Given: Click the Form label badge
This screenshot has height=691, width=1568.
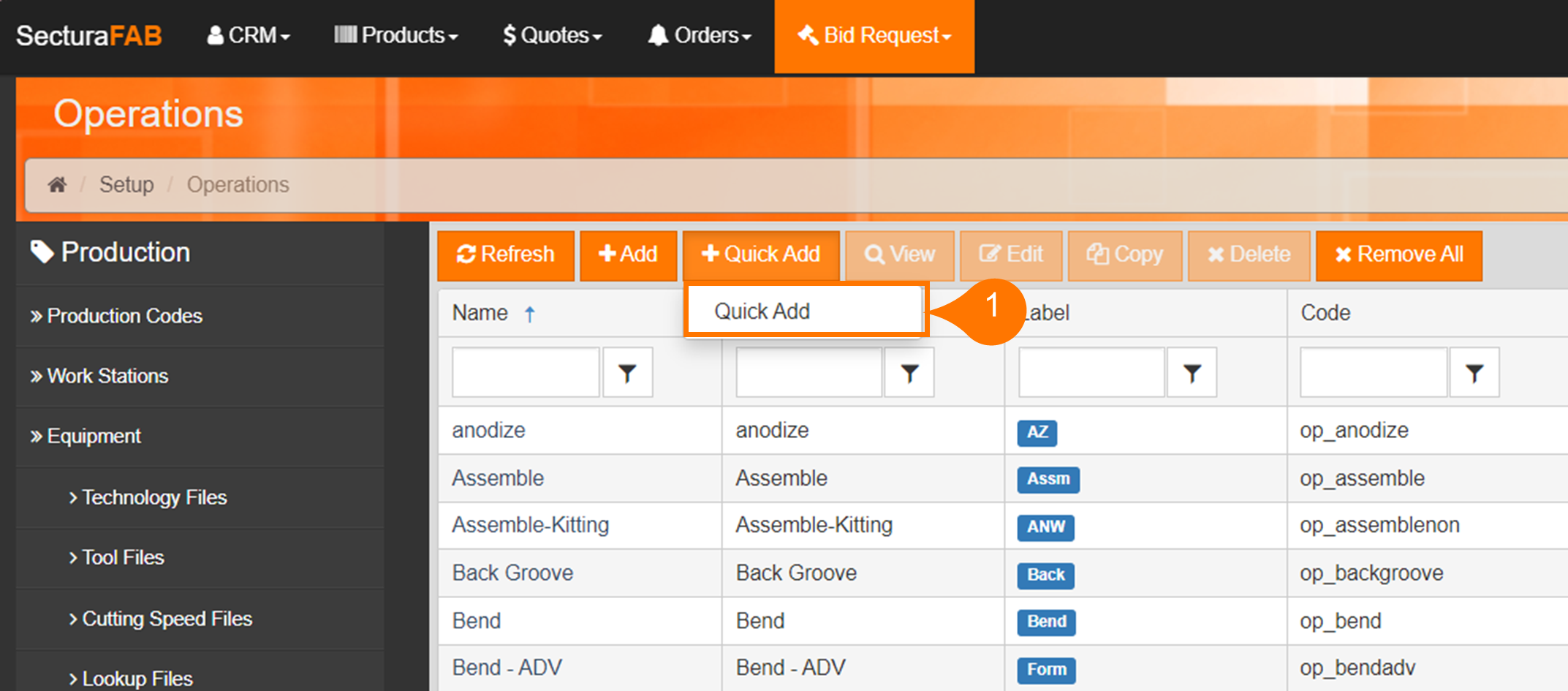Looking at the screenshot, I should tap(1046, 669).
